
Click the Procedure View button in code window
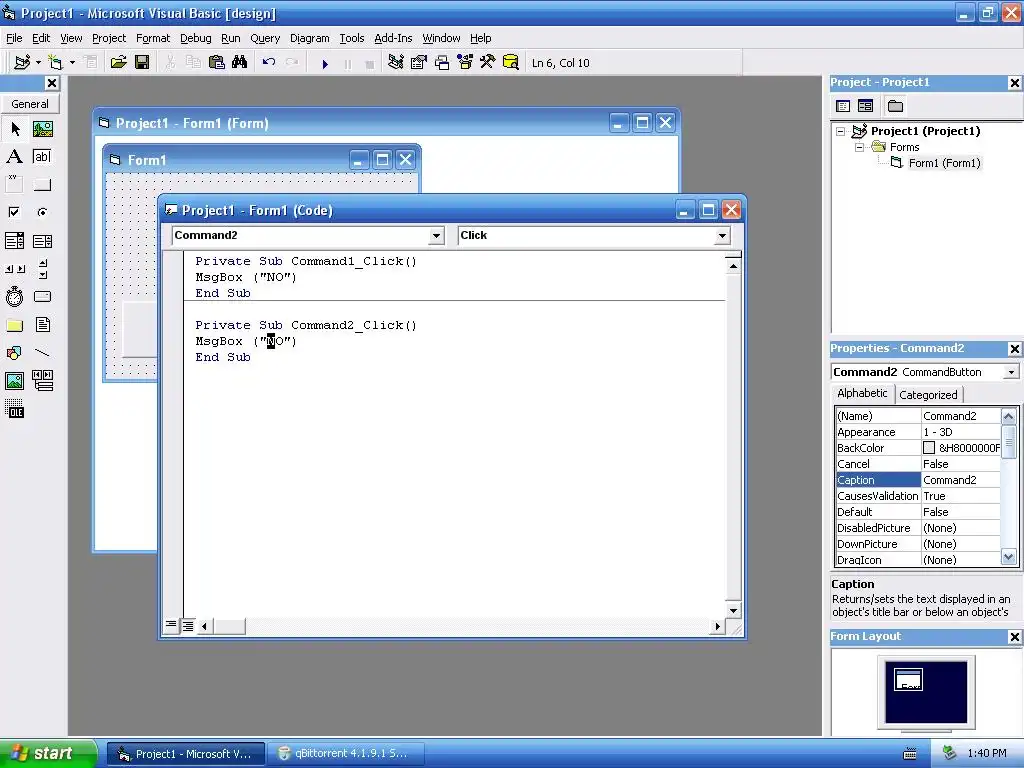coord(170,626)
